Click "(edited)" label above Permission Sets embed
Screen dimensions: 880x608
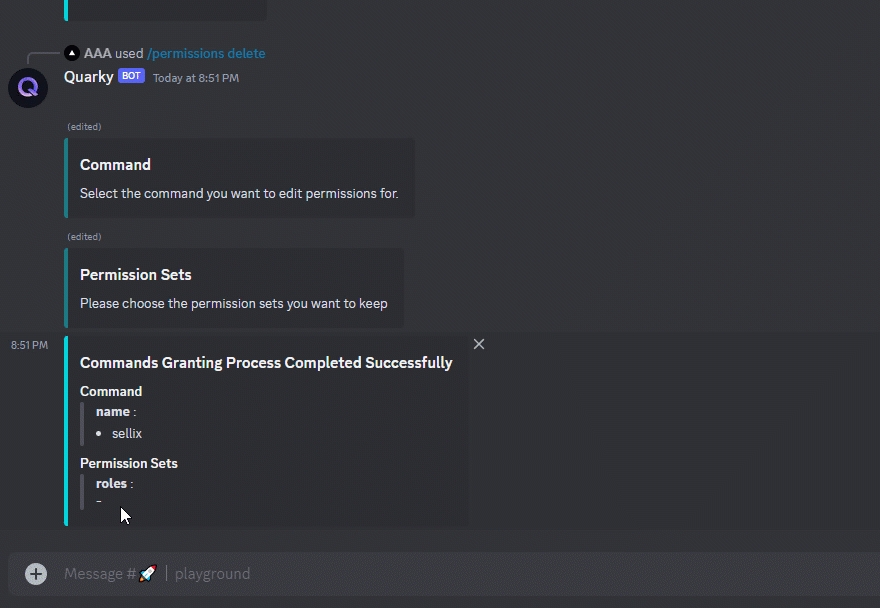point(84,237)
